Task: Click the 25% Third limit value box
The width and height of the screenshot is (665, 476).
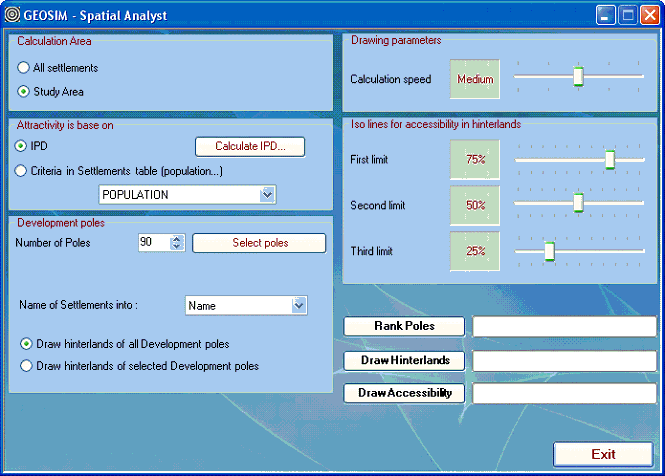Action: pyautogui.click(x=475, y=251)
